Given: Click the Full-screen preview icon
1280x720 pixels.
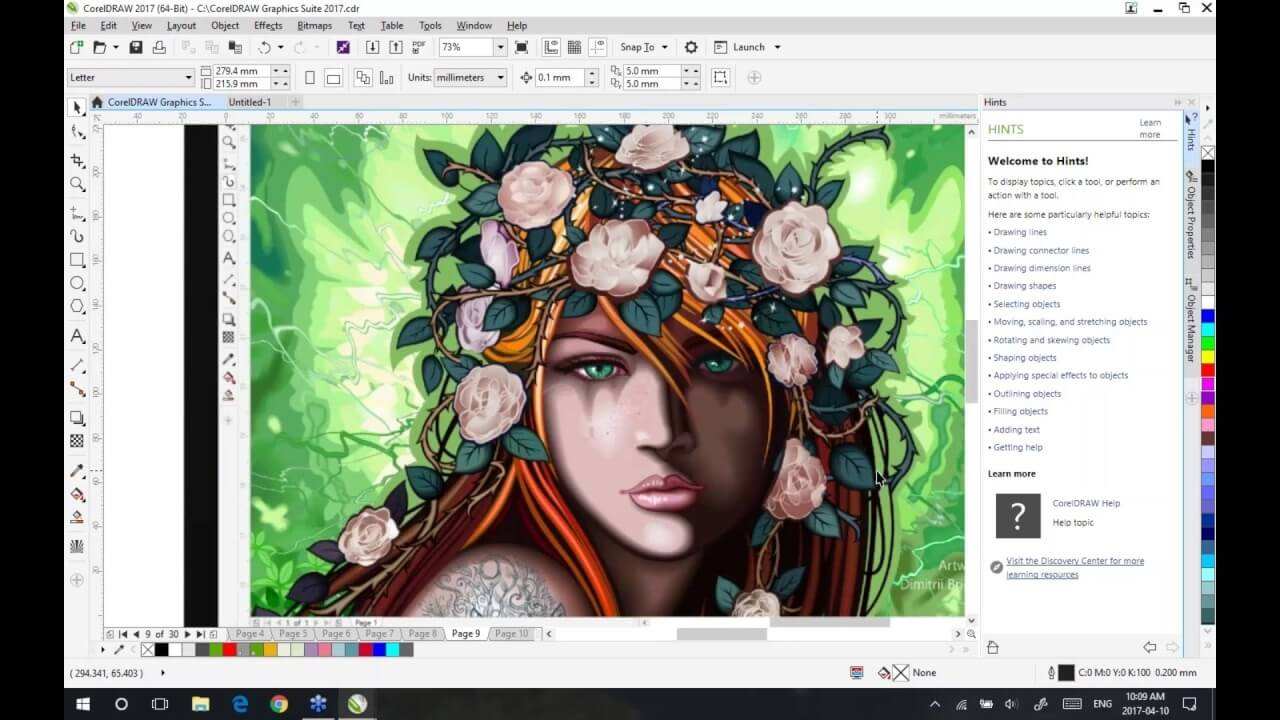Looking at the screenshot, I should tap(521, 47).
